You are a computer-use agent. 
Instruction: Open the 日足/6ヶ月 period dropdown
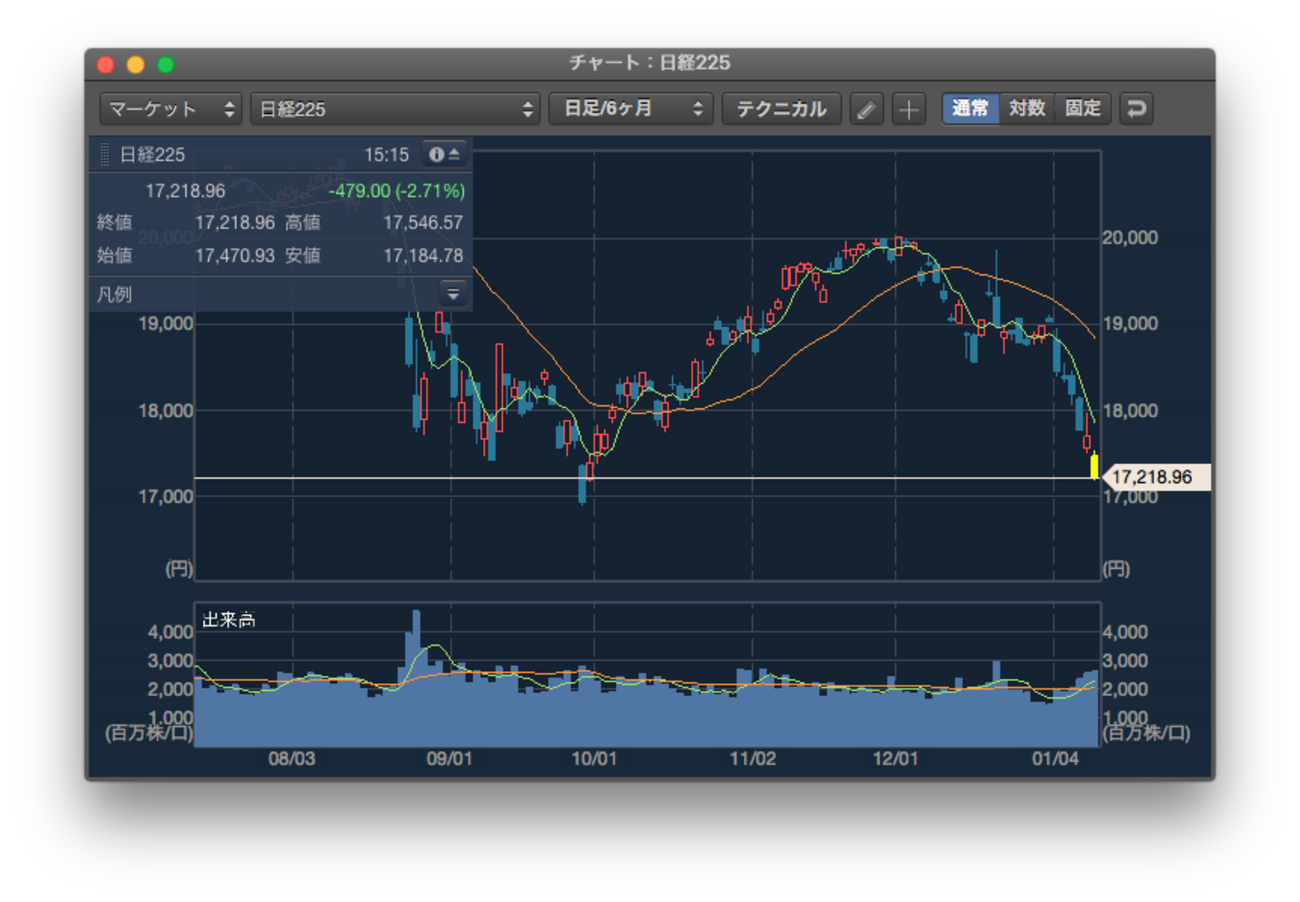click(631, 109)
